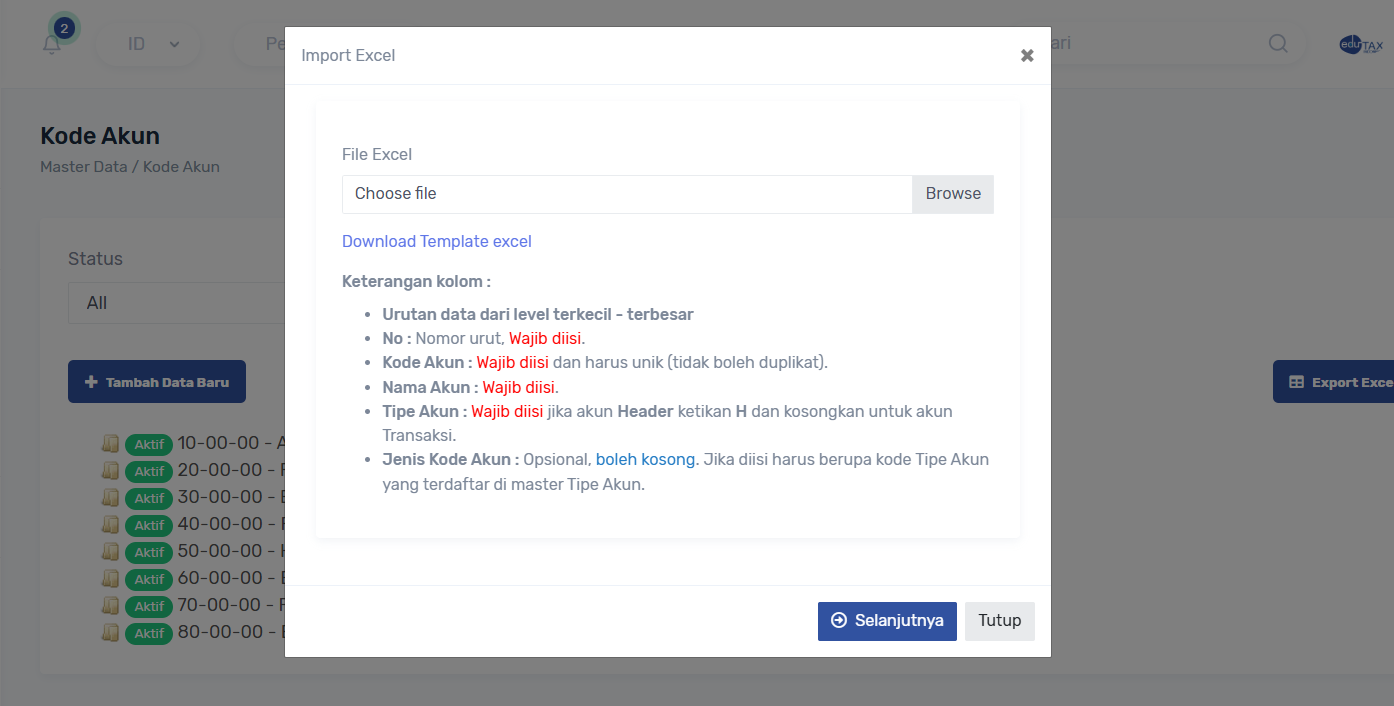
Task: Open the ID language dropdown
Action: coord(152,44)
